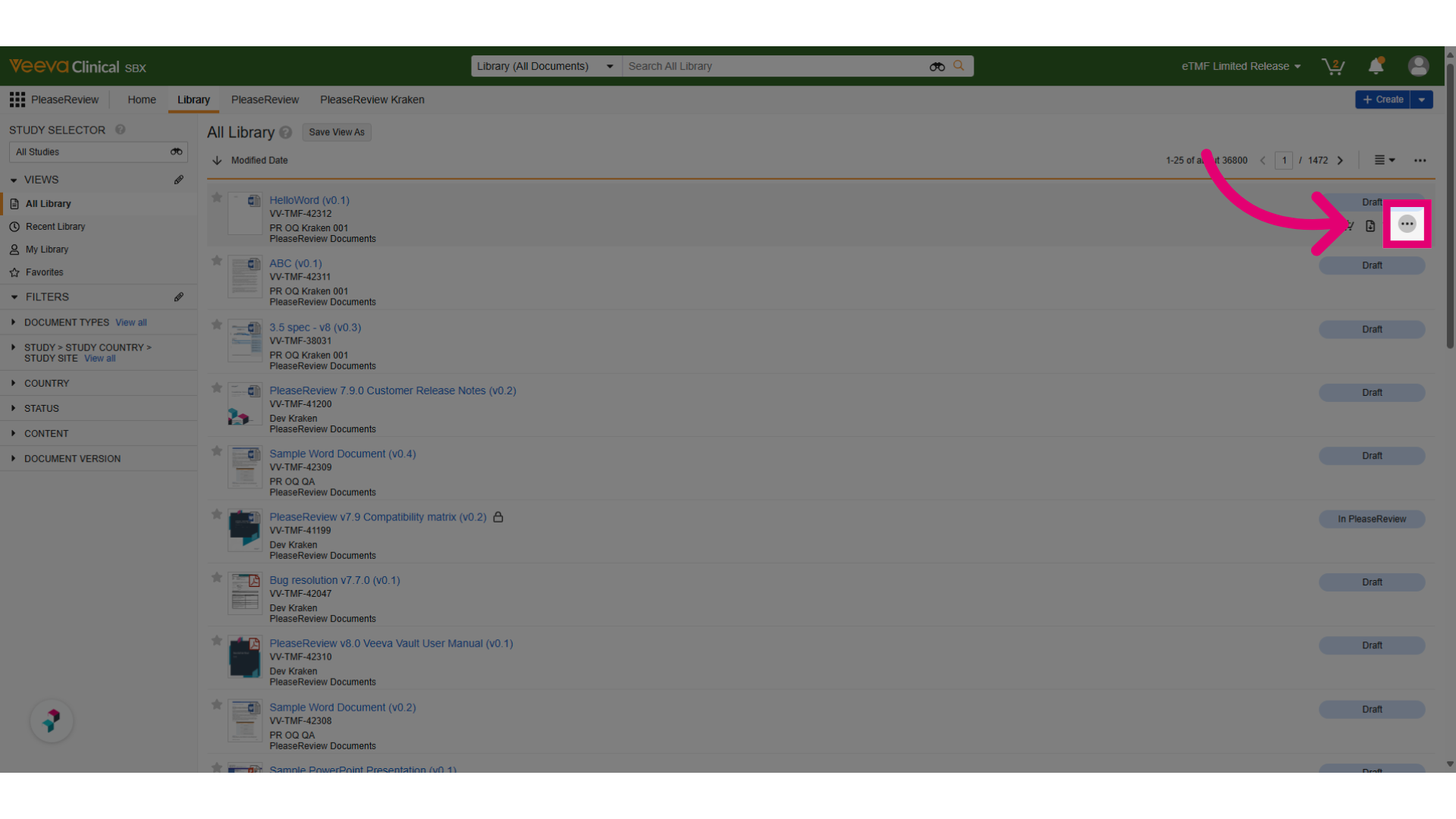Collapse the FILTERS section

14,297
